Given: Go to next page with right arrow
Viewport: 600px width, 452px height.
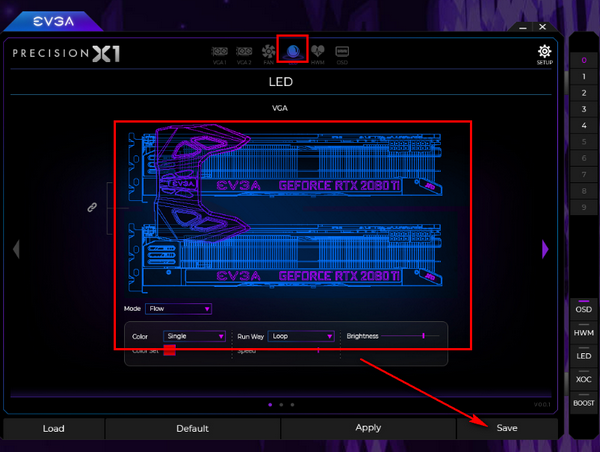Looking at the screenshot, I should (545, 249).
